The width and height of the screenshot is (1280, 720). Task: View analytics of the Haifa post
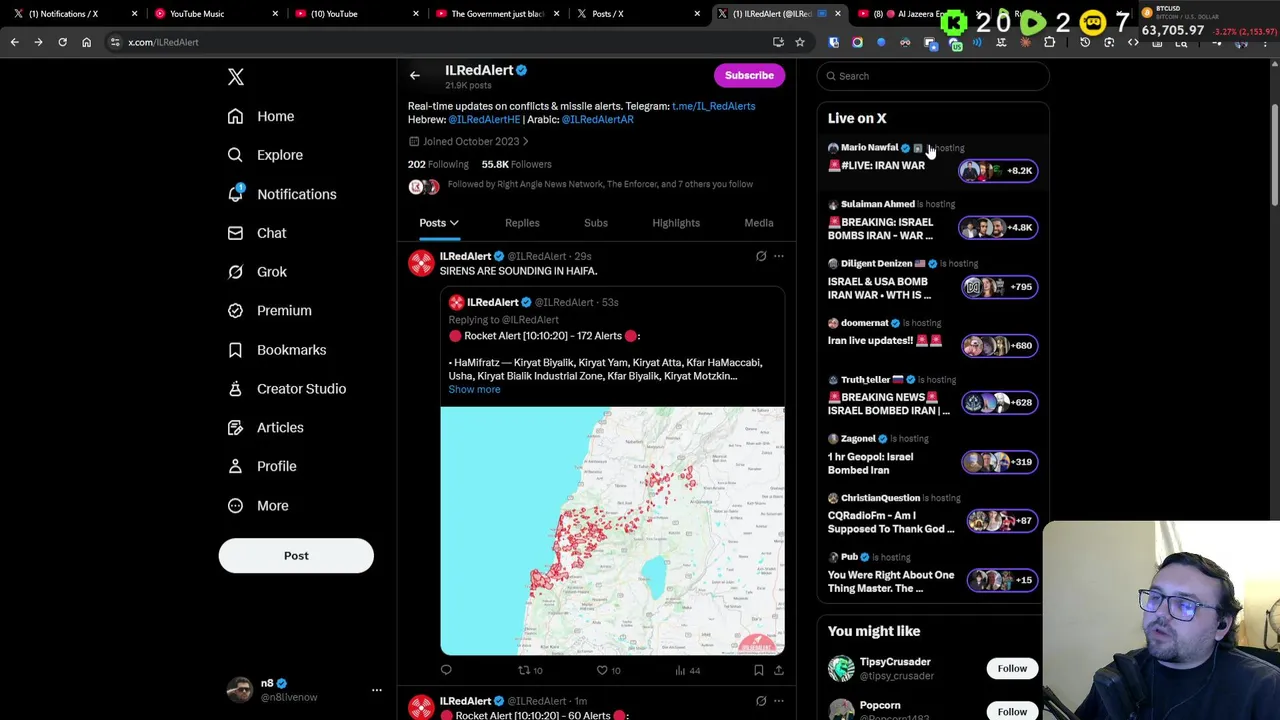687,670
